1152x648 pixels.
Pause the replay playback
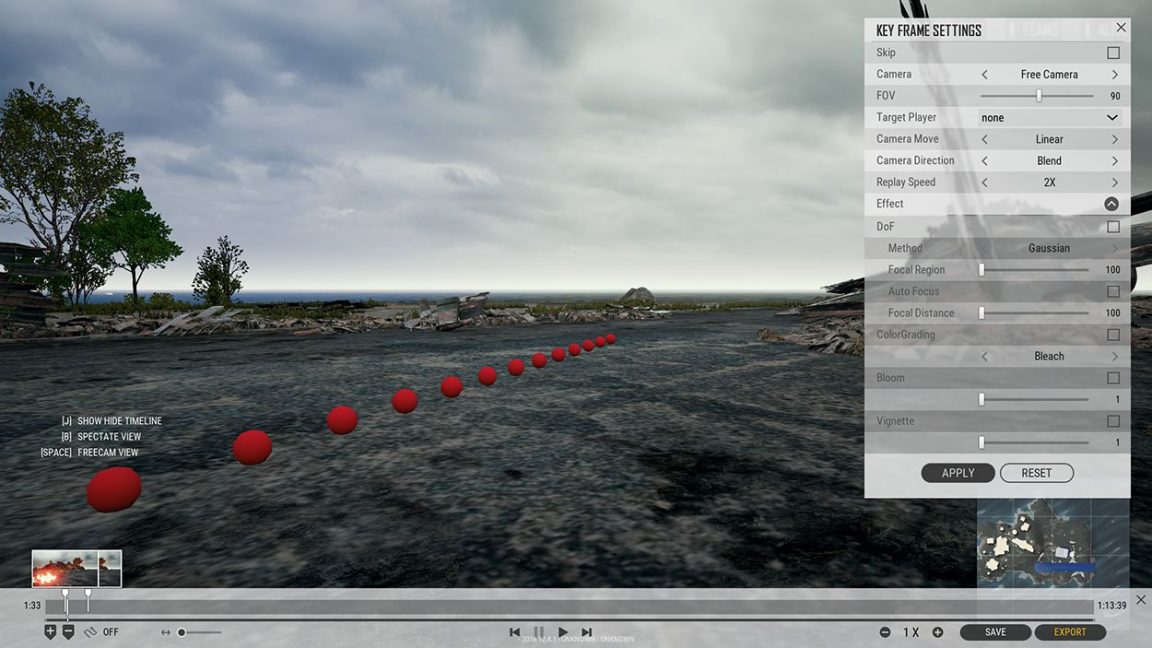[x=539, y=632]
